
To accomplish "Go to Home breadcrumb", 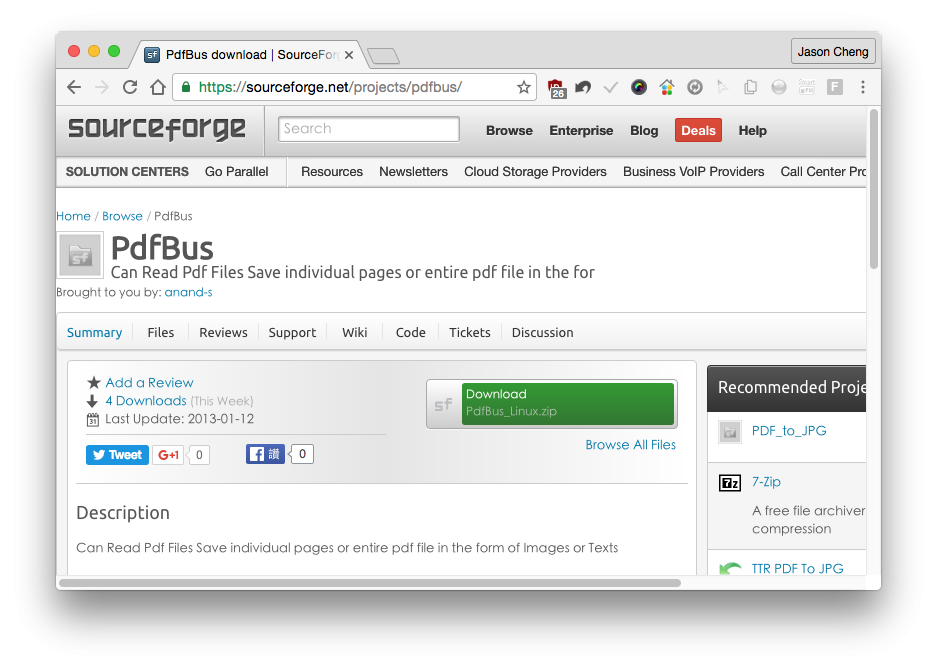I will [74, 216].
